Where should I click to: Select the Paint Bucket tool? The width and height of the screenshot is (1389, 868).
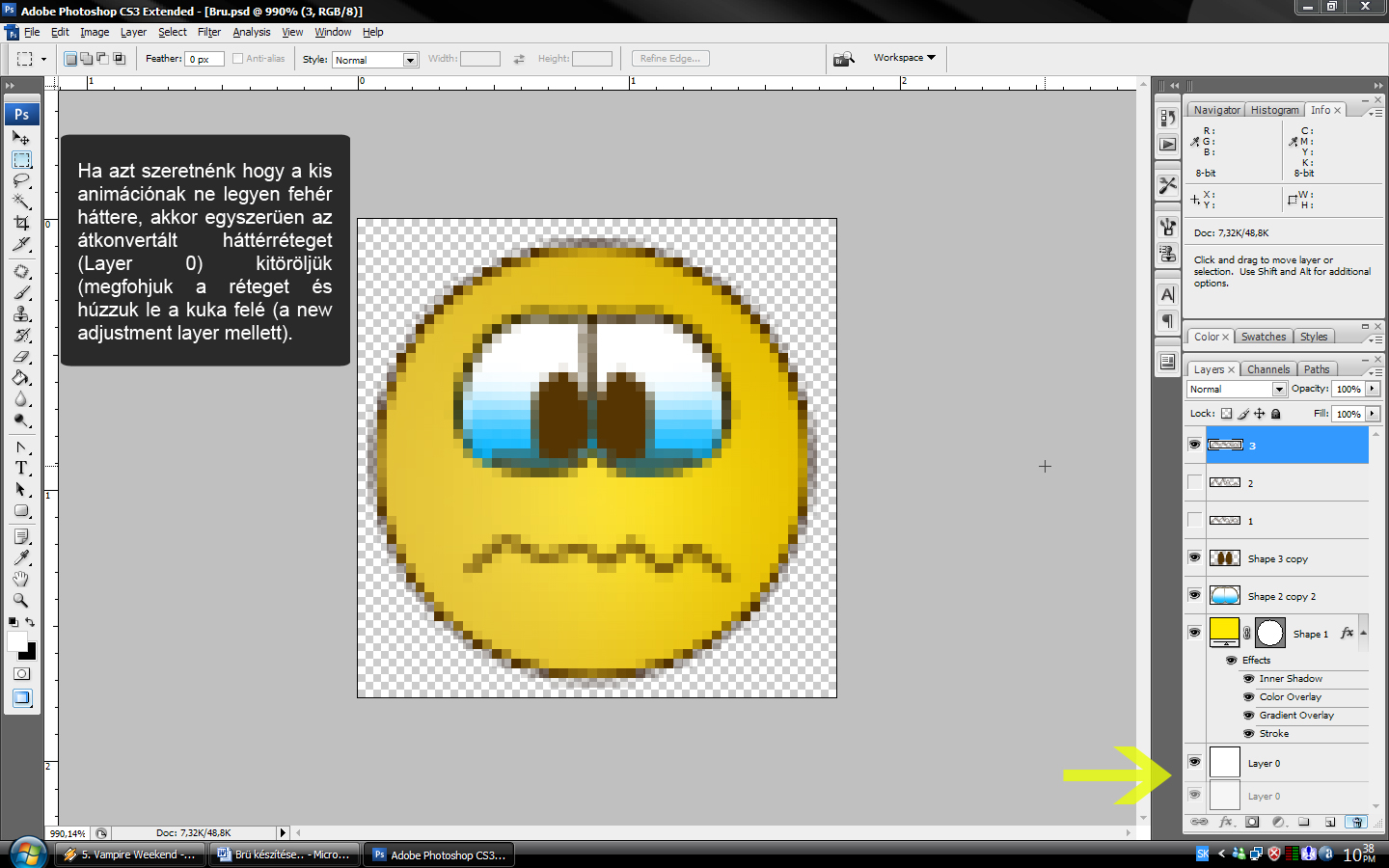pyautogui.click(x=21, y=378)
